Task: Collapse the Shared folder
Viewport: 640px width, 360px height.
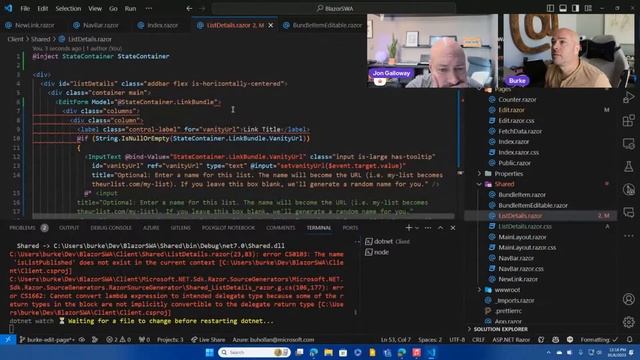Action: (480, 184)
